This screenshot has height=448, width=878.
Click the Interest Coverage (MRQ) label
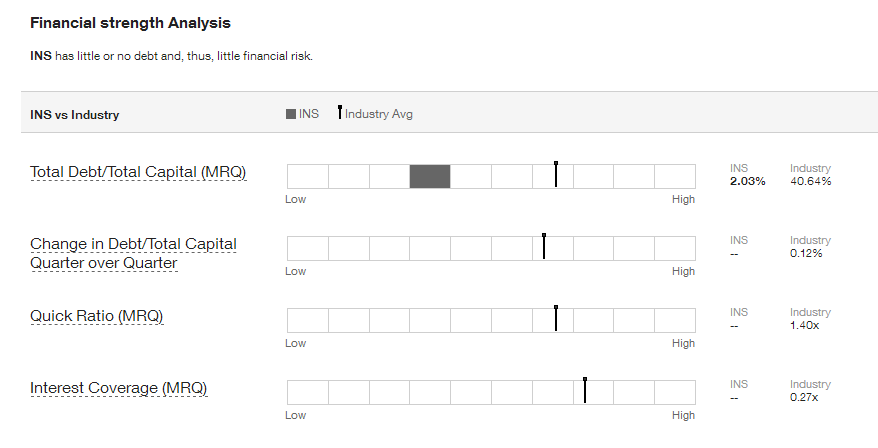119,388
